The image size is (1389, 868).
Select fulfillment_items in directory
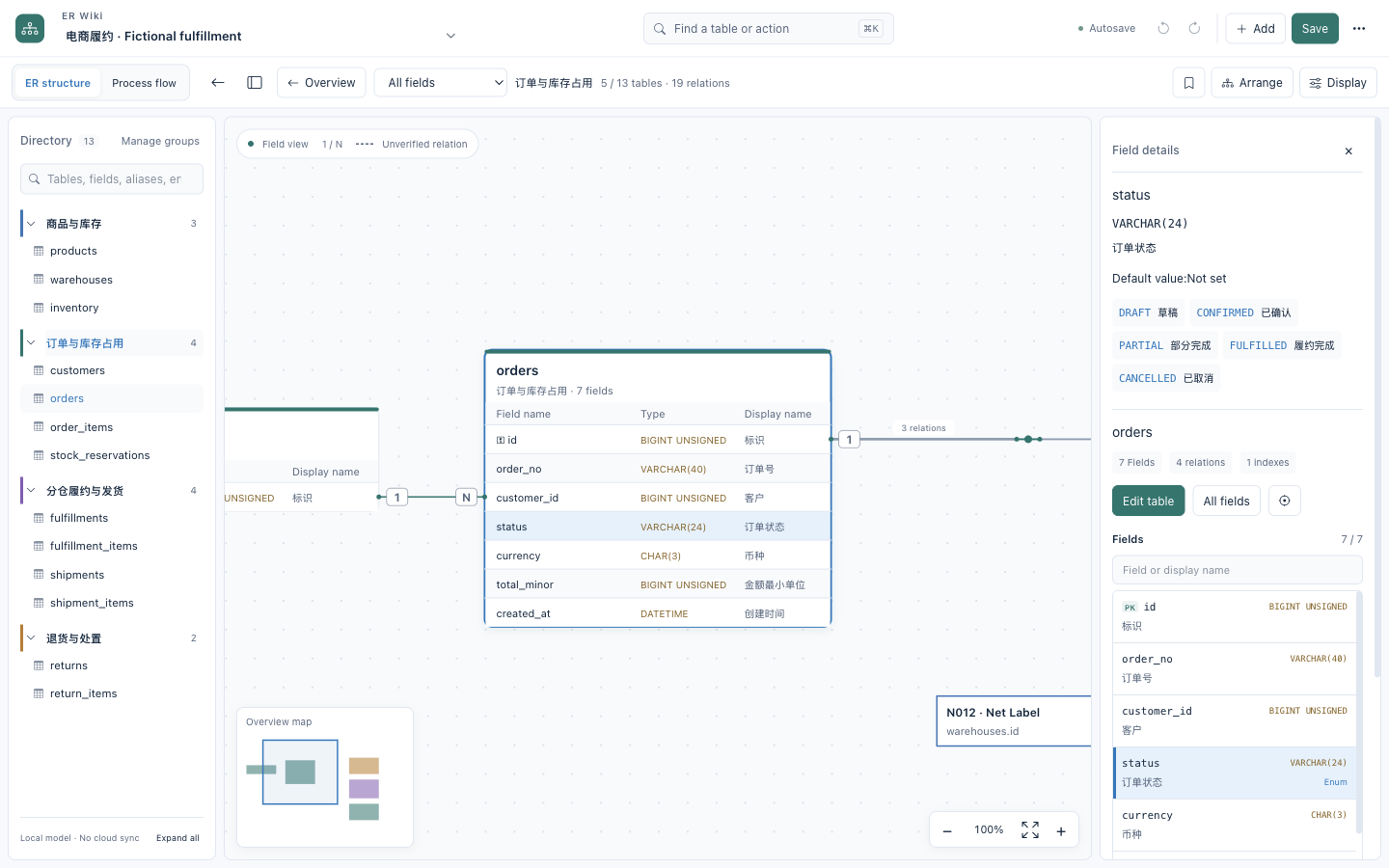(112, 546)
